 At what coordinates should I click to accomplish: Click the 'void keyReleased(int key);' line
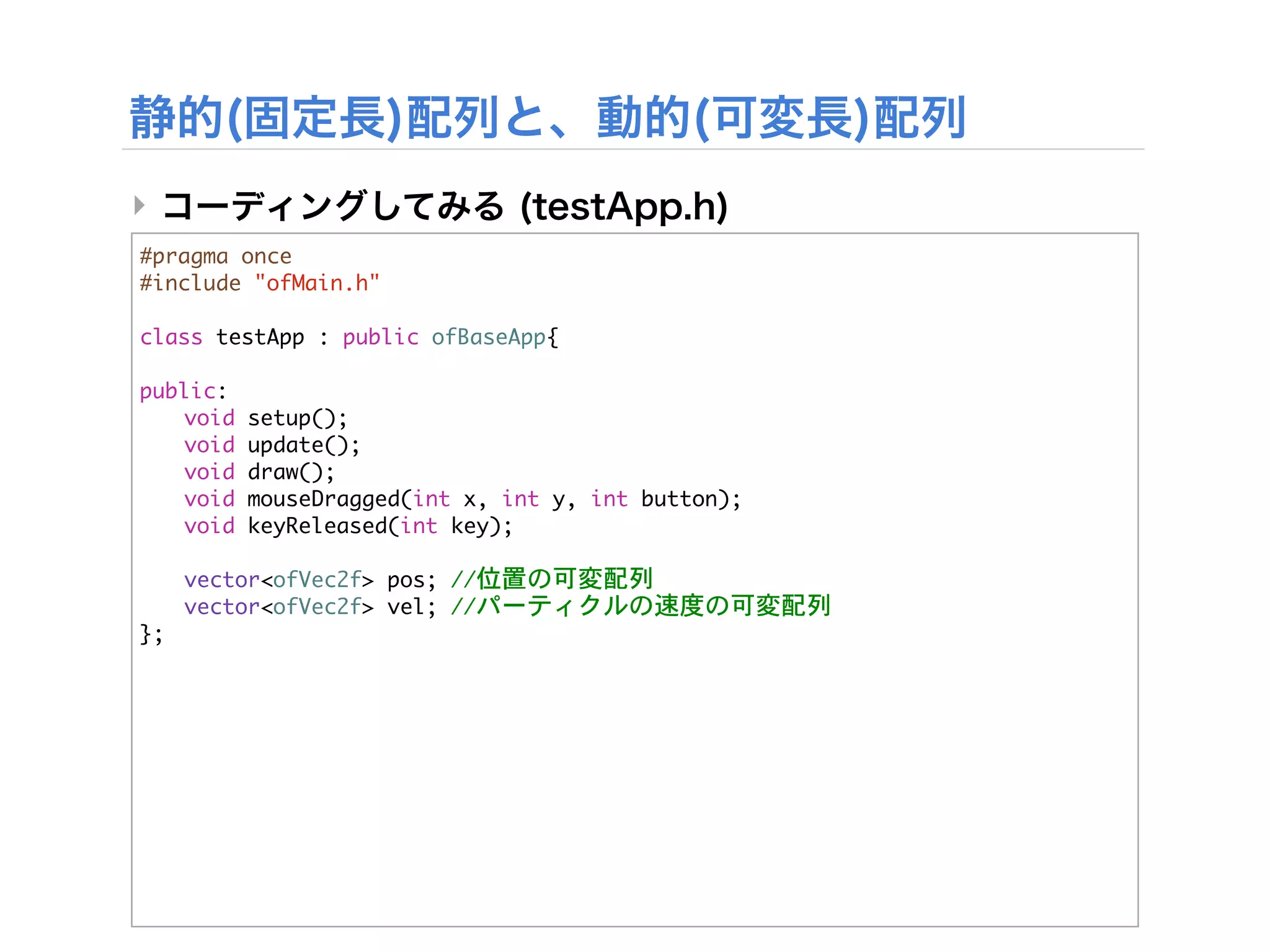pos(349,526)
